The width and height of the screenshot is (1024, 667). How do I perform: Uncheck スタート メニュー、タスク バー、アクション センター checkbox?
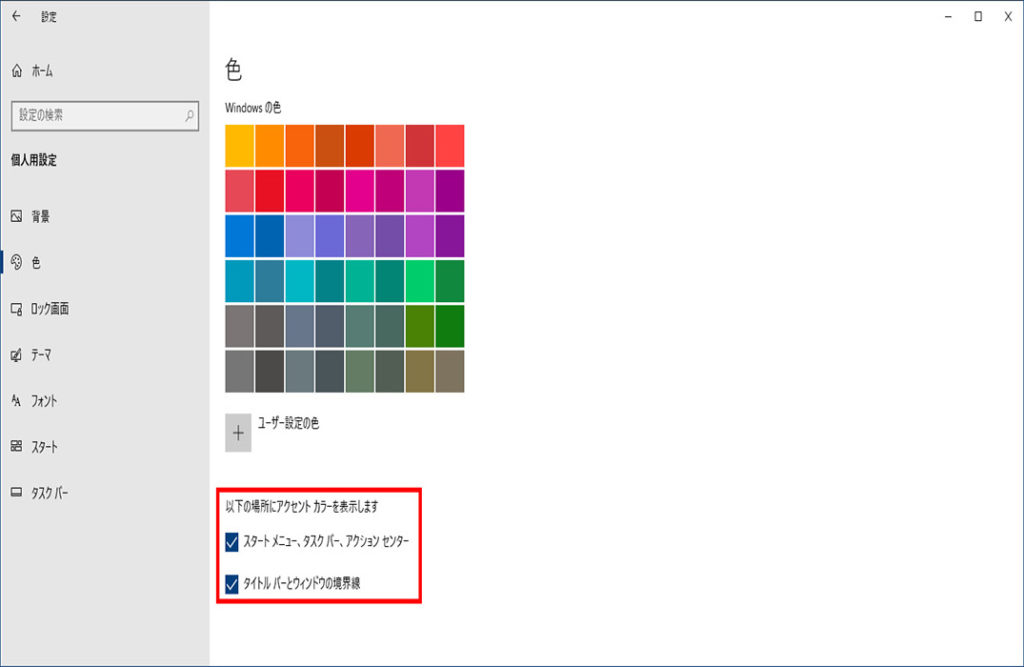232,543
